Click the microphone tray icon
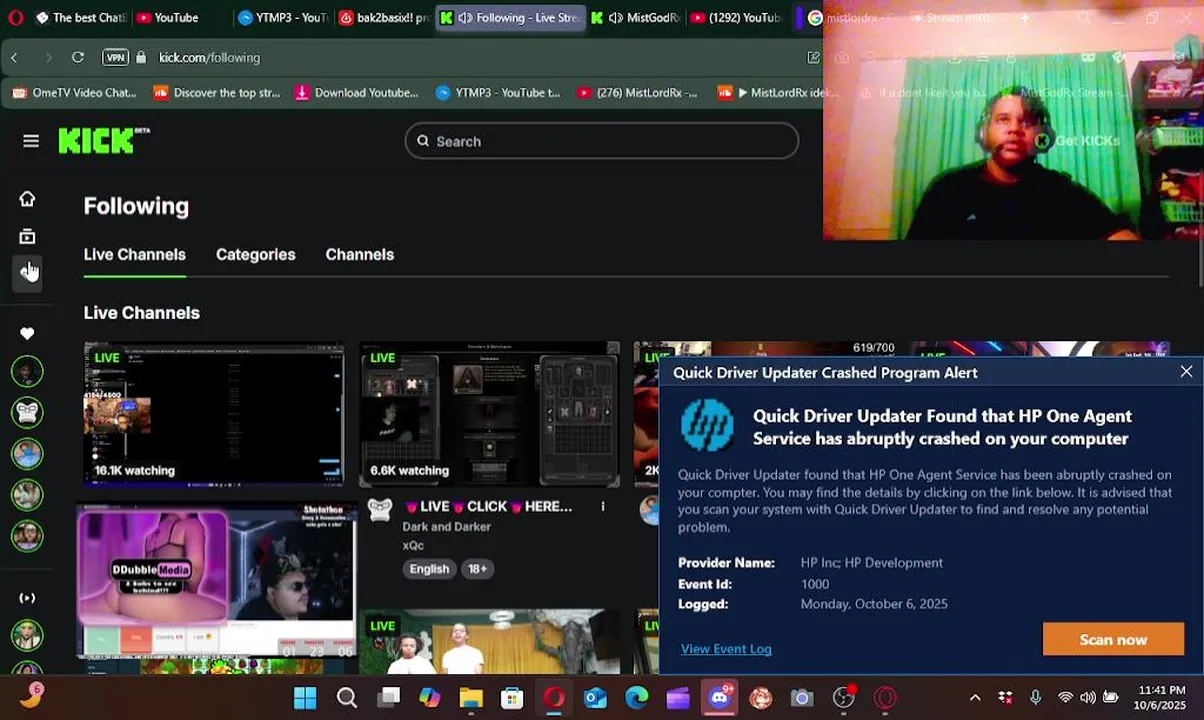Viewport: 1204px width, 720px height. point(1035,698)
